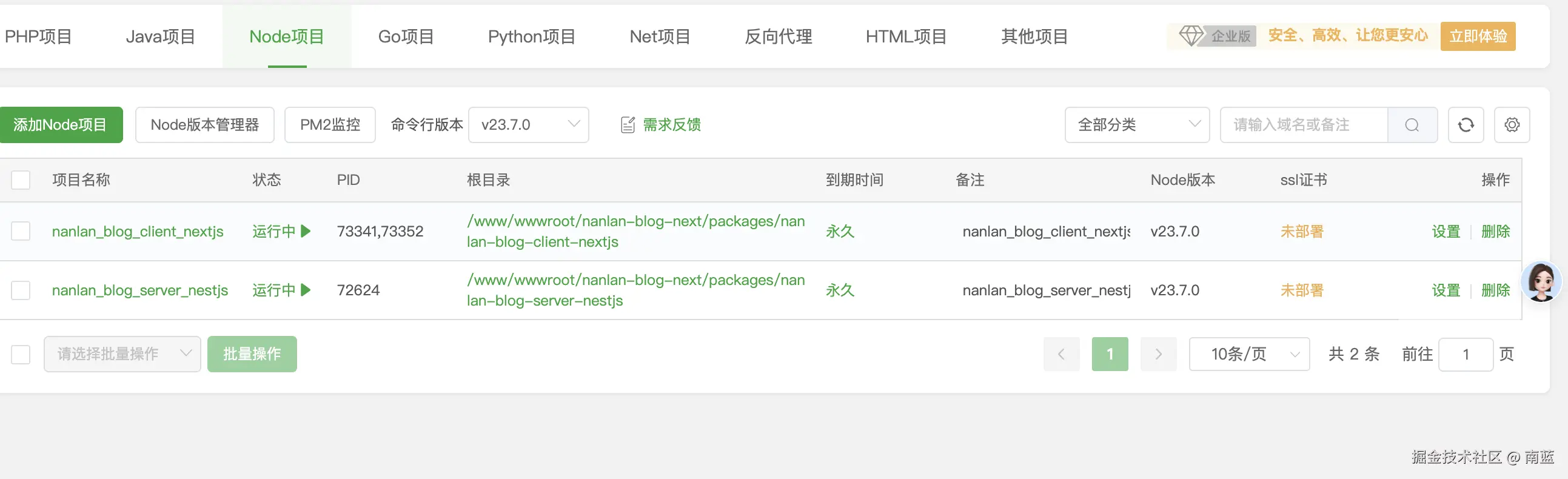Open the table column settings gear
1568x479 pixels.
tap(1512, 125)
